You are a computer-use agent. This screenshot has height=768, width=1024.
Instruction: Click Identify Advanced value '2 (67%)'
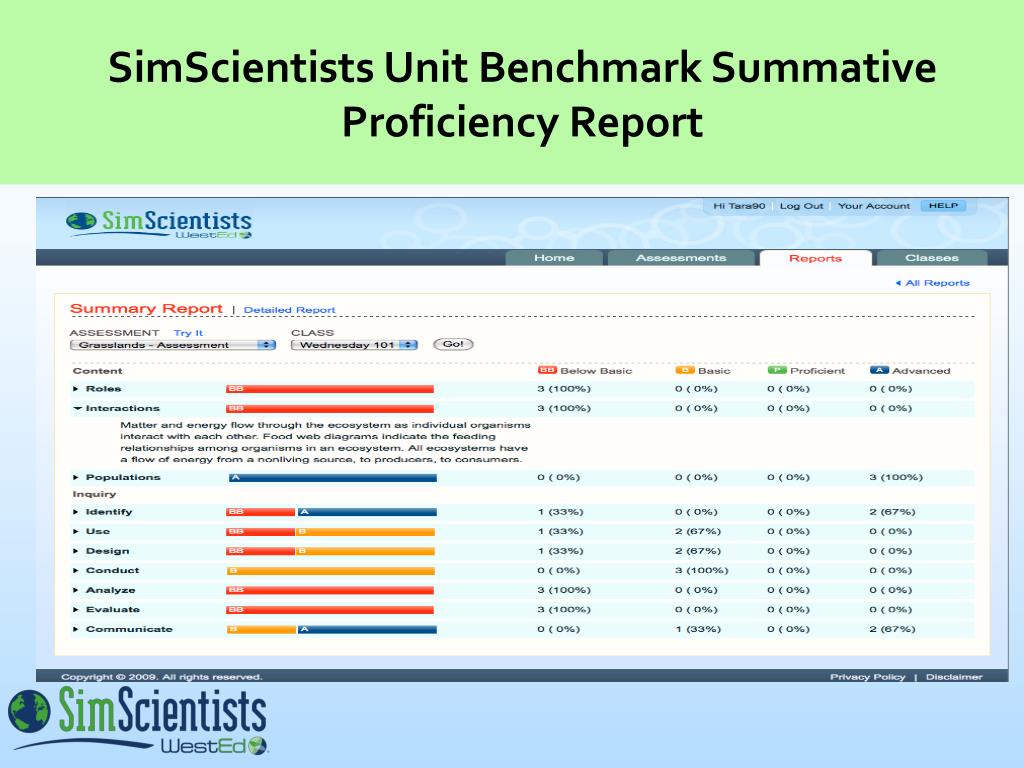[x=892, y=512]
